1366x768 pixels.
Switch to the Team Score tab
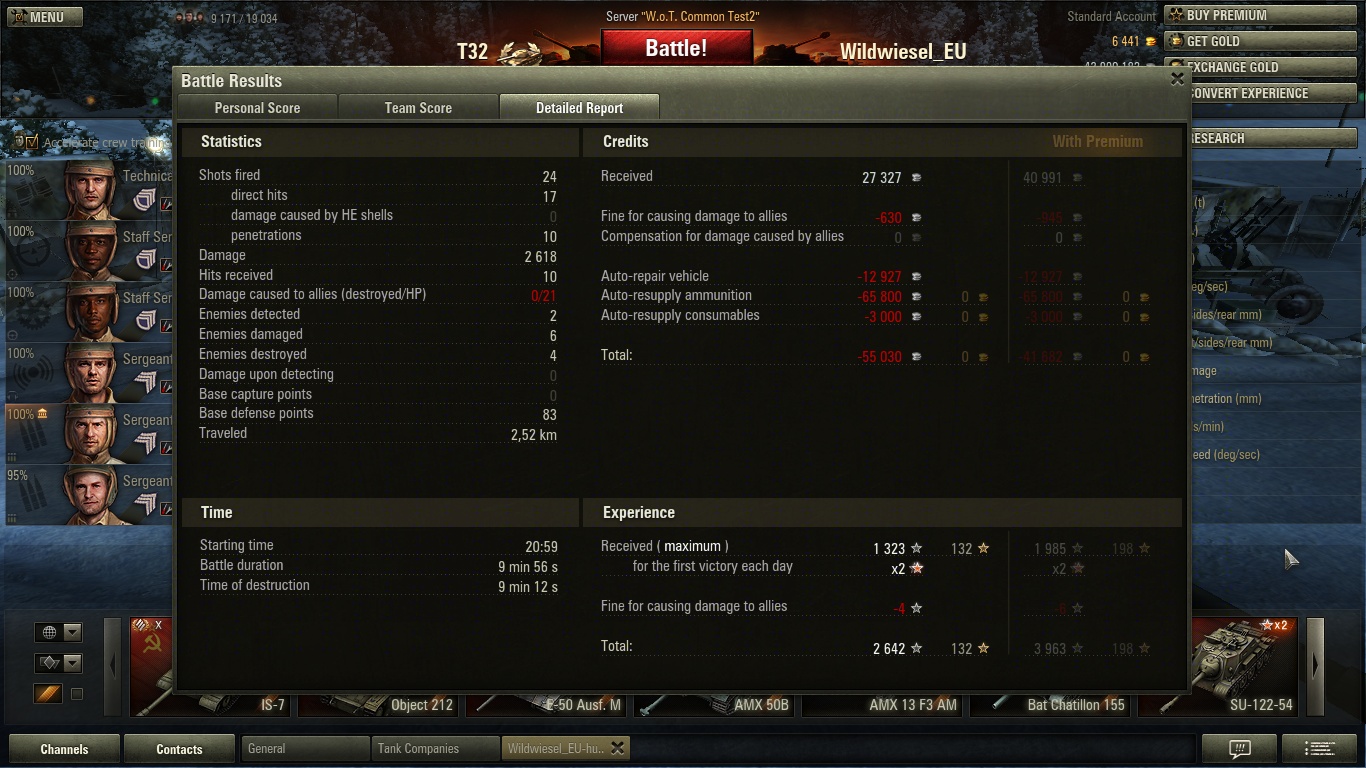coord(418,108)
